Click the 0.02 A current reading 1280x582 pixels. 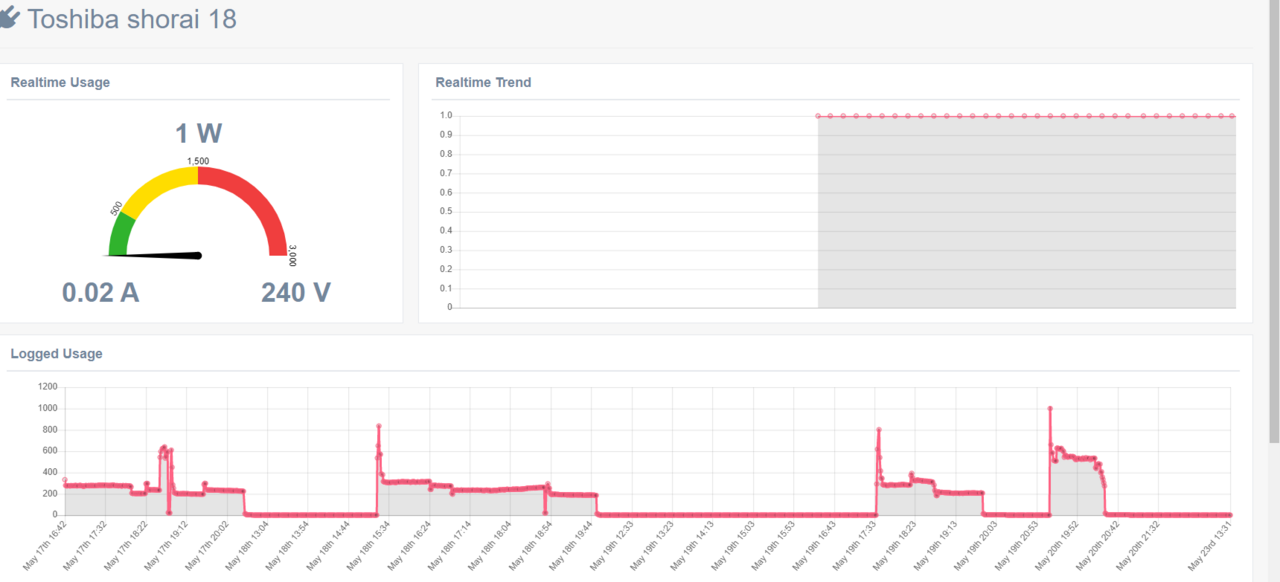click(100, 293)
